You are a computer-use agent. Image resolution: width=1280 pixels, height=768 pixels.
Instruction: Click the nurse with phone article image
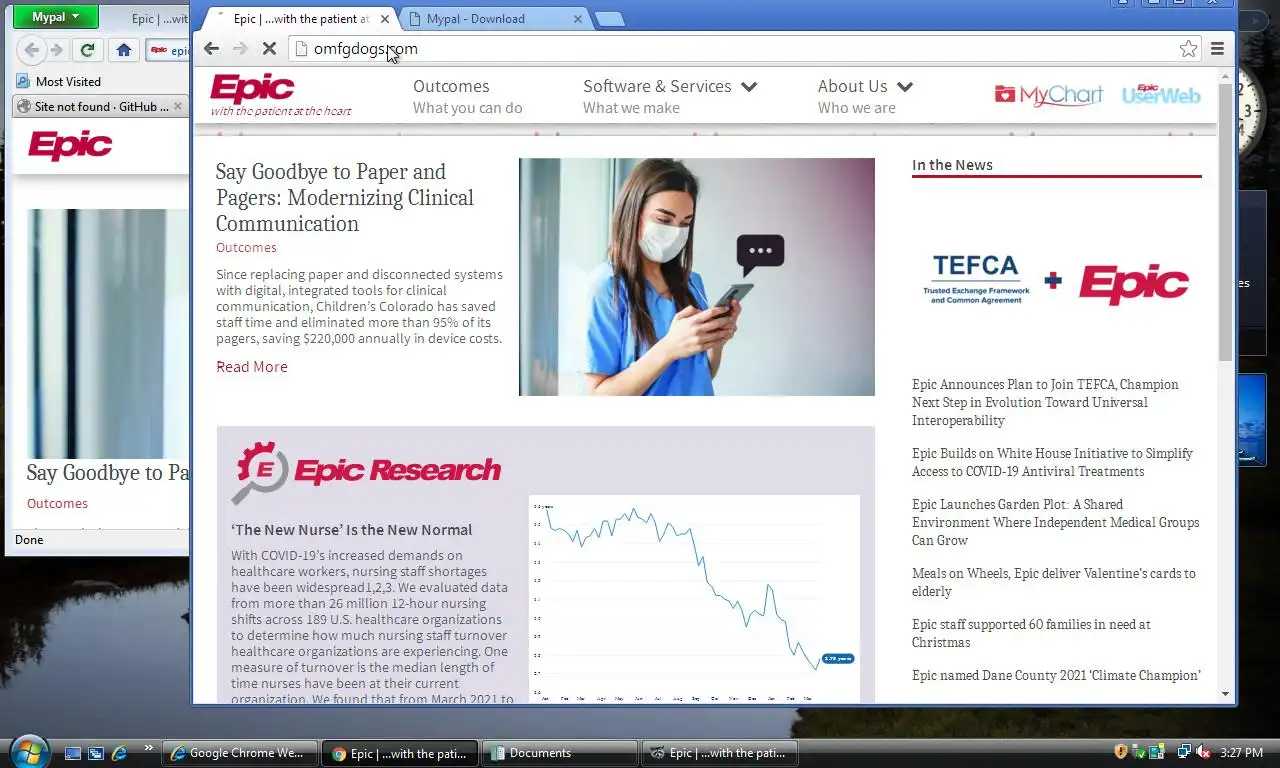click(696, 277)
